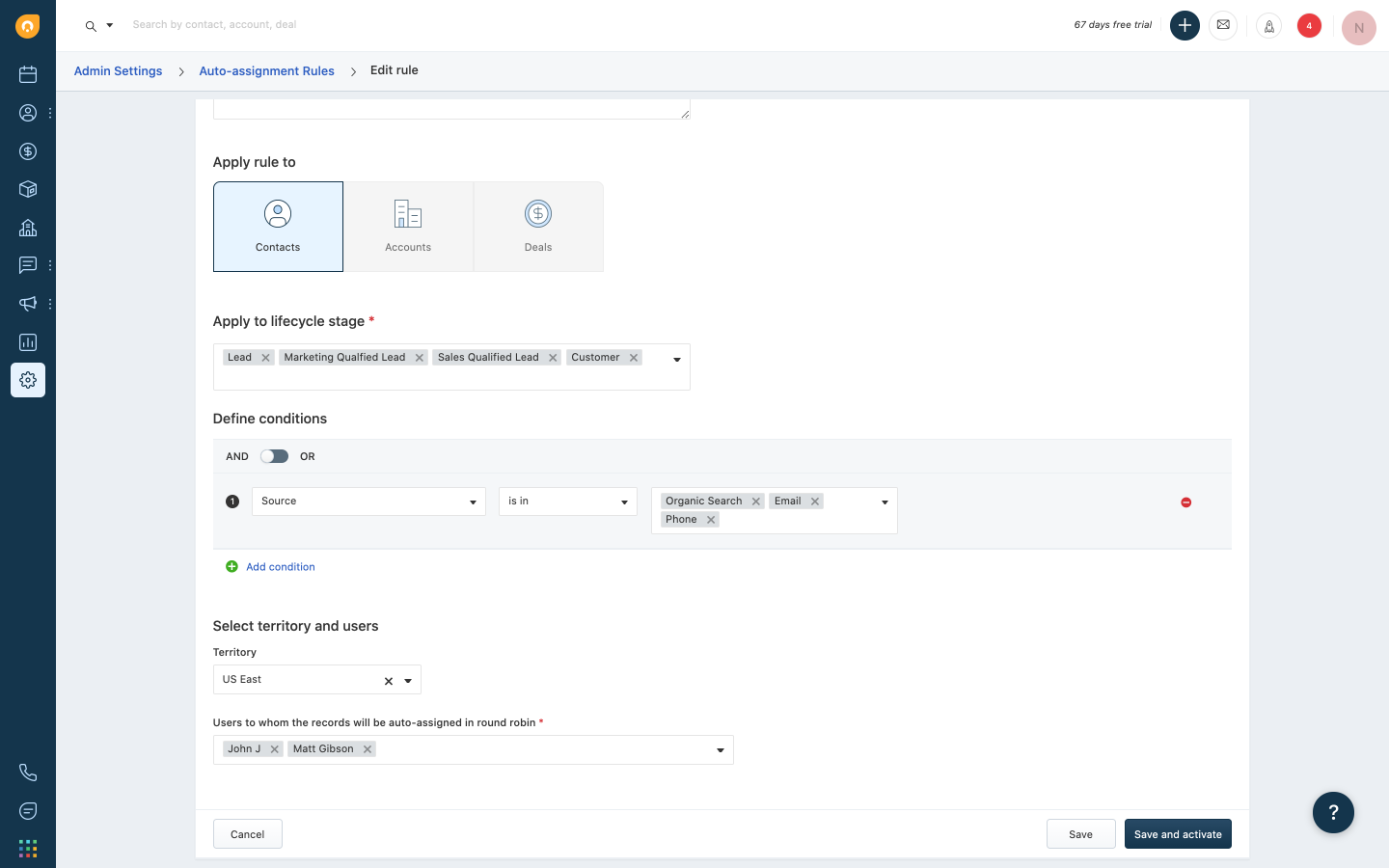Screen dimensions: 1389x868
Task: Open the Deals icon in sidebar
Action: coord(28,151)
